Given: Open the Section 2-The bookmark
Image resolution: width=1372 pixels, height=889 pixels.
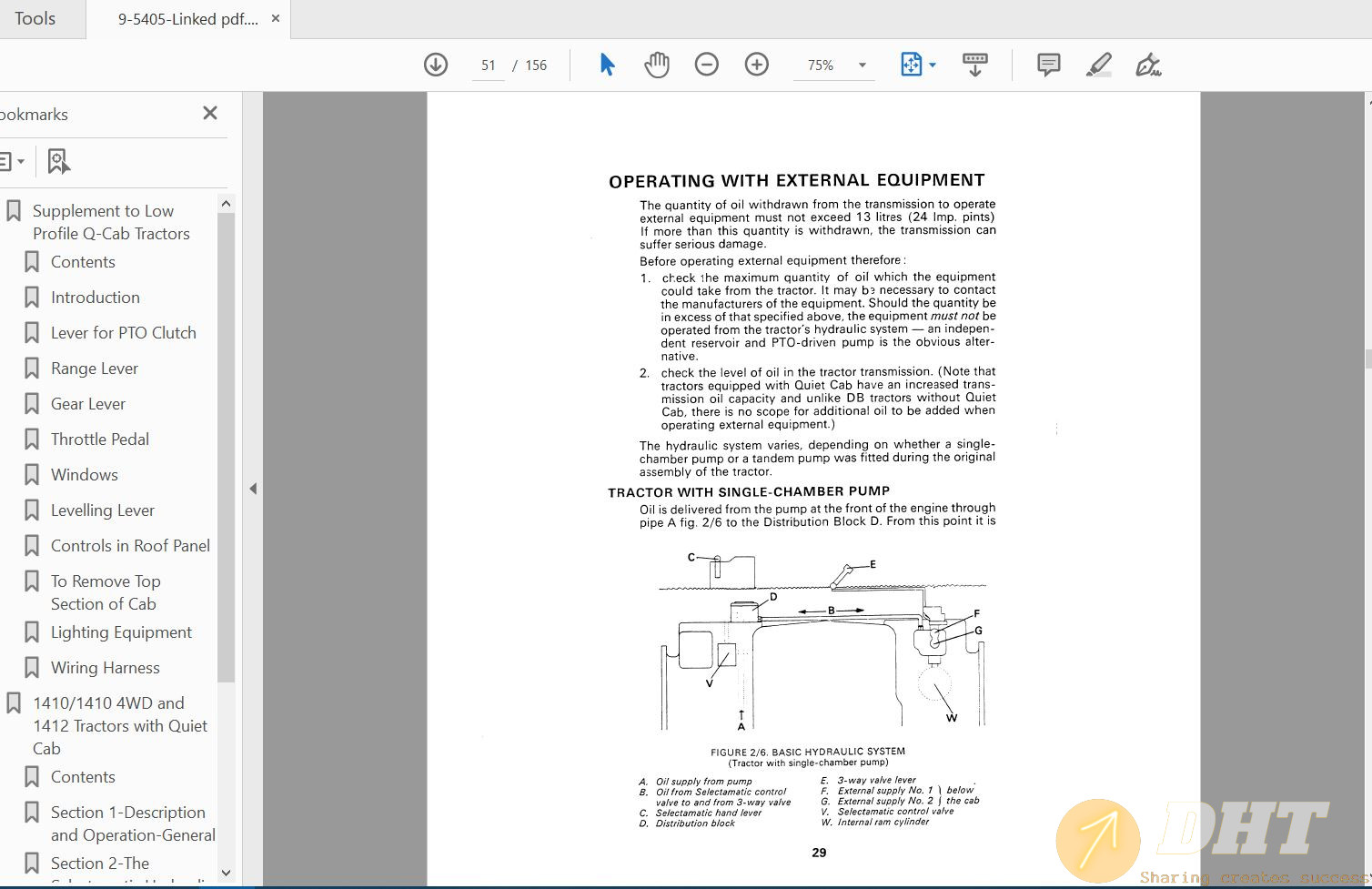Looking at the screenshot, I should pos(100,864).
